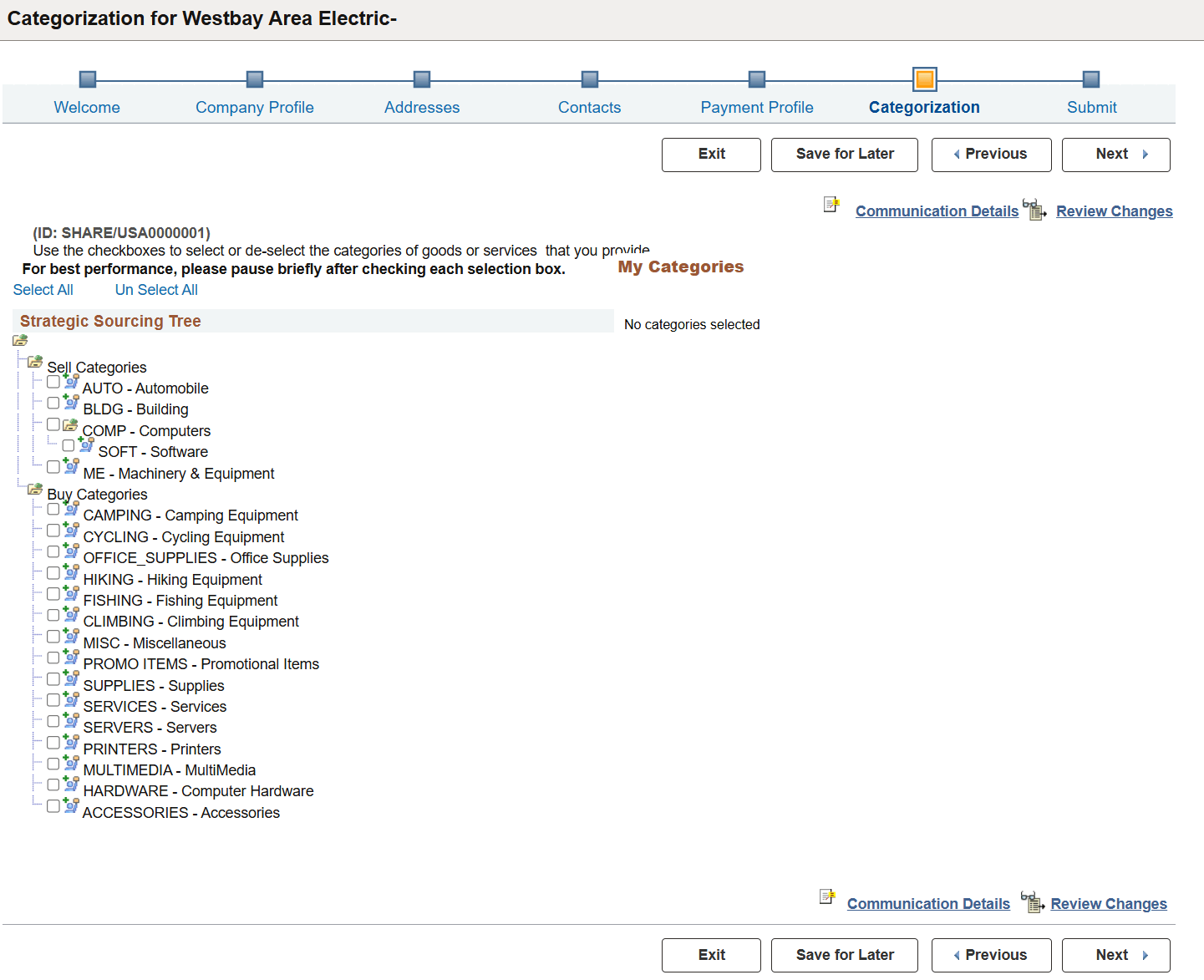Screen dimensions: 1204x980
Task: Switch to the Payment Profile step
Action: [757, 107]
